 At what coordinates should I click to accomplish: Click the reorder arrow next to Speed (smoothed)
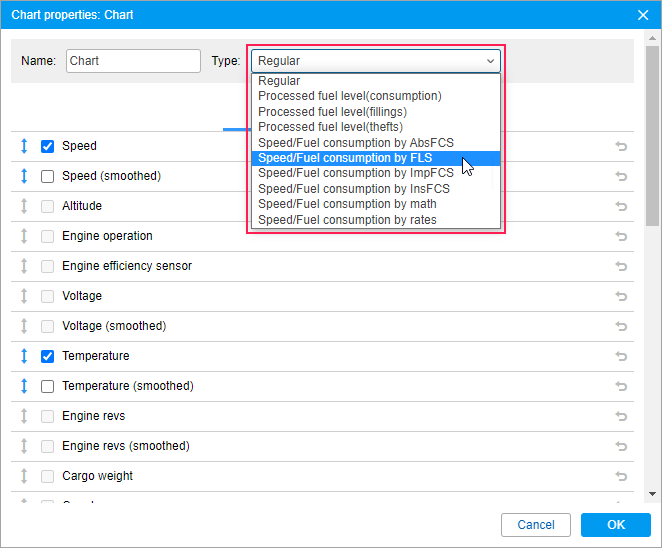pos(25,176)
